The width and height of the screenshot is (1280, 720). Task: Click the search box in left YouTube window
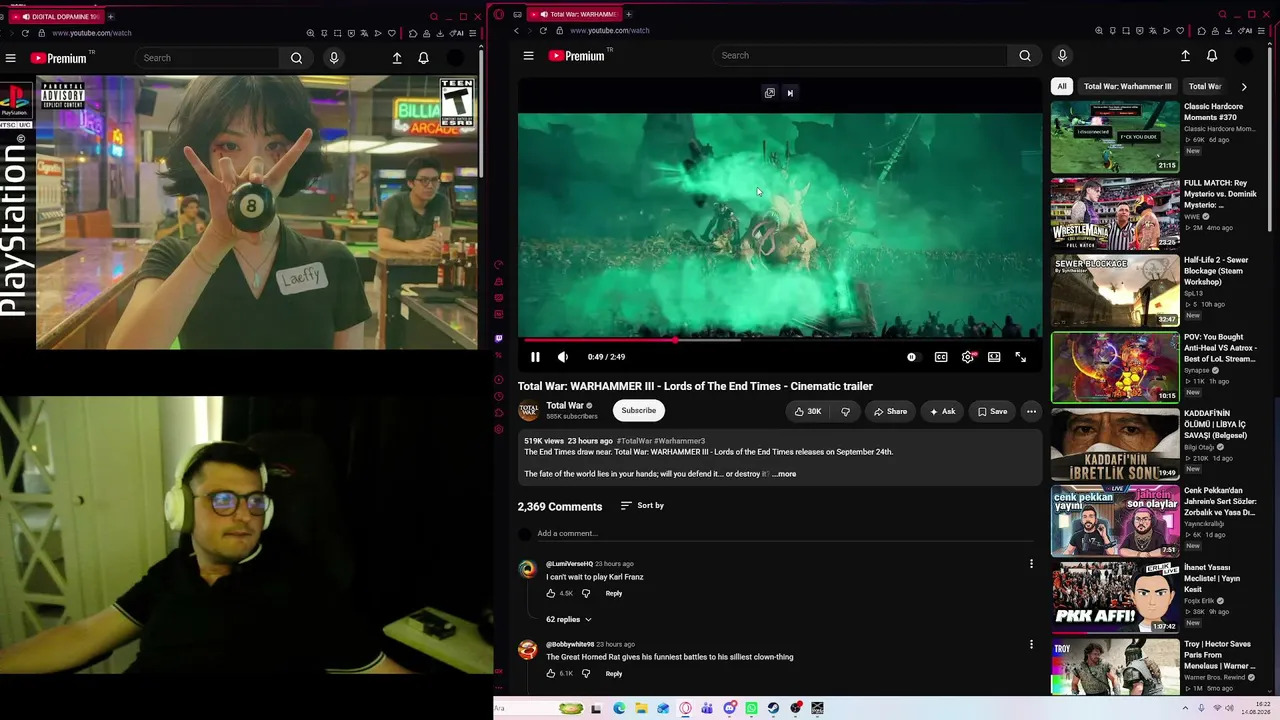pos(208,58)
